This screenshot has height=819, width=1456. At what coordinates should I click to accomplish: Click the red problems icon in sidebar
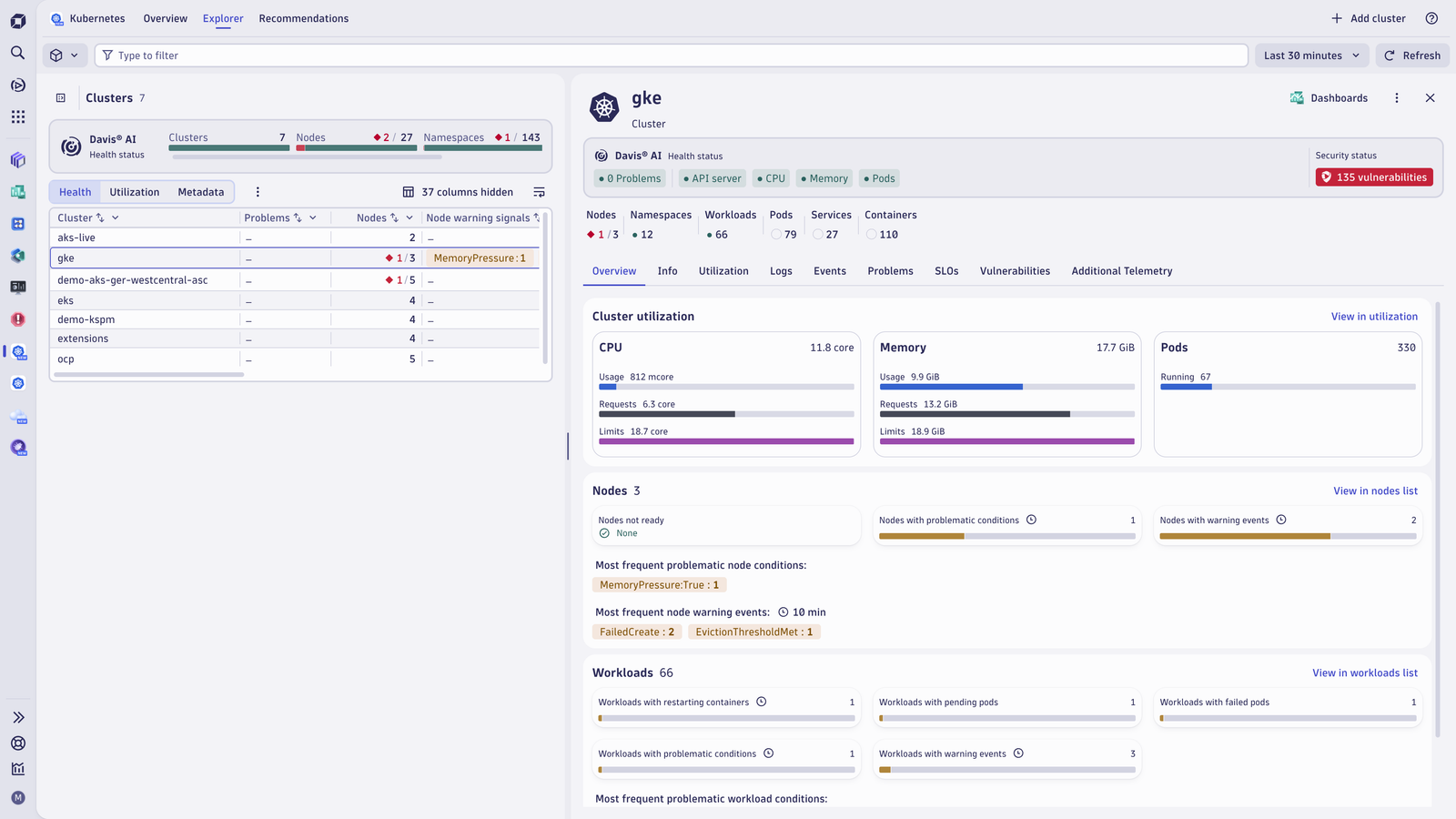tap(17, 319)
